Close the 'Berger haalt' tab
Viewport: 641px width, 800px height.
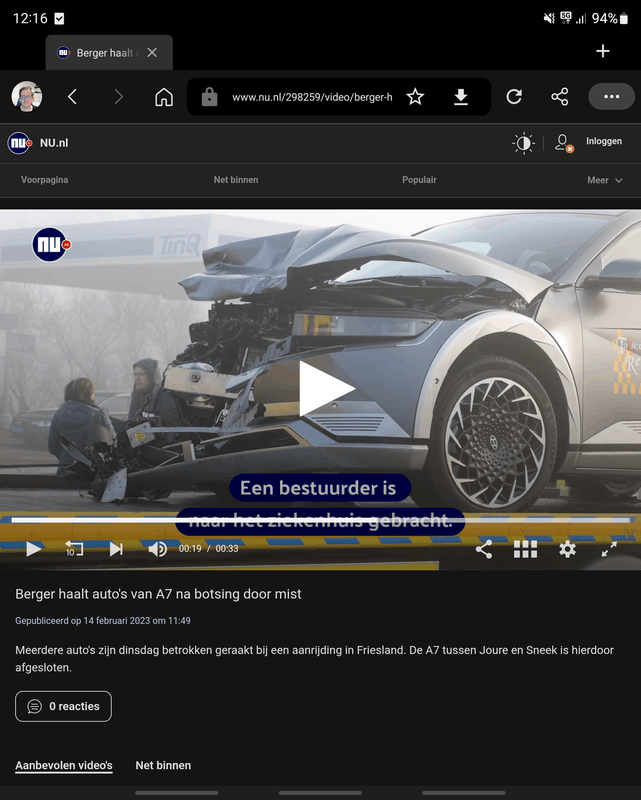pos(152,53)
